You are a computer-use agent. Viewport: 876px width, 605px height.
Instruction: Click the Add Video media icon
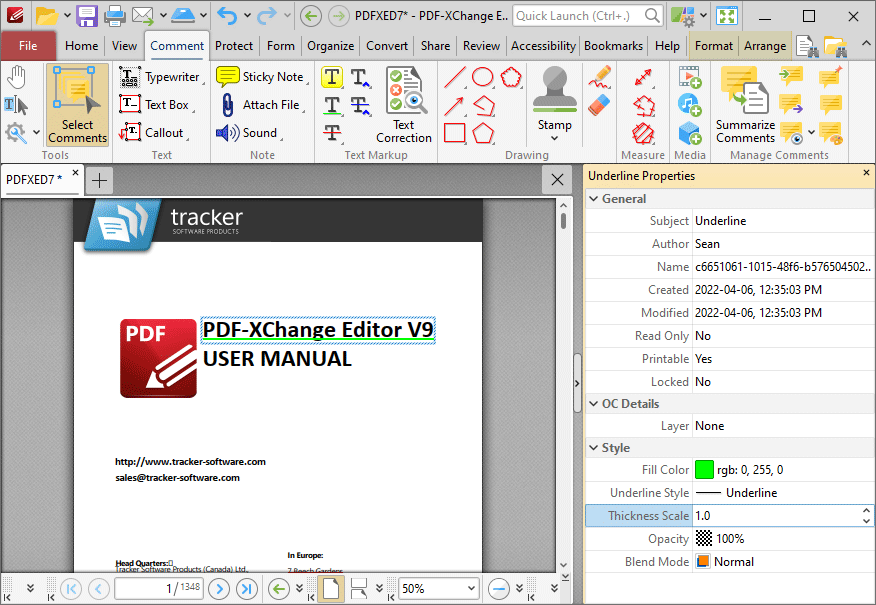pos(690,77)
